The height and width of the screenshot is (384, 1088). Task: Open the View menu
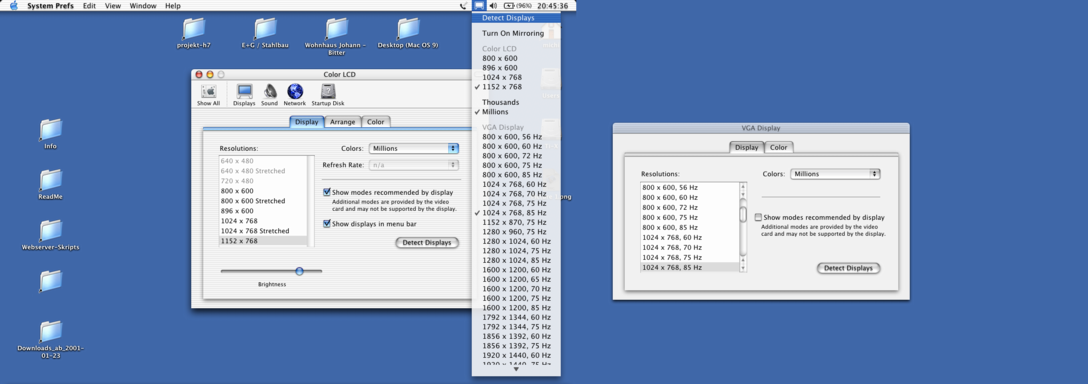113,6
